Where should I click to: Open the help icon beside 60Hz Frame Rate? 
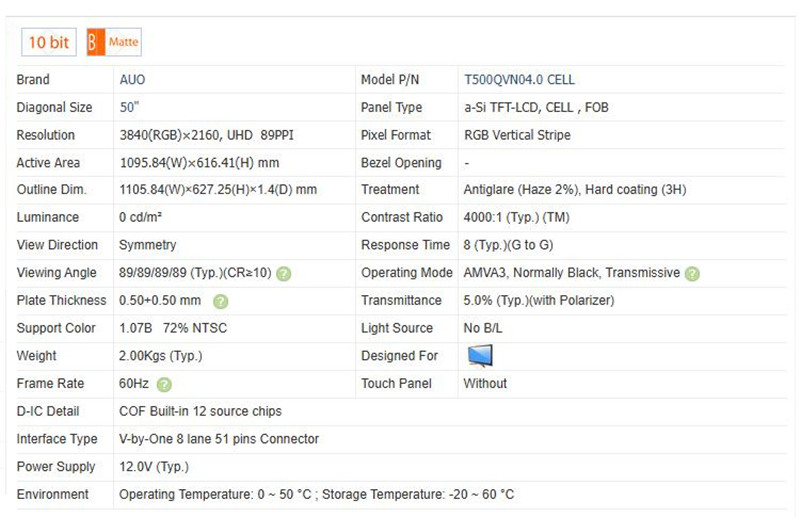pos(164,384)
